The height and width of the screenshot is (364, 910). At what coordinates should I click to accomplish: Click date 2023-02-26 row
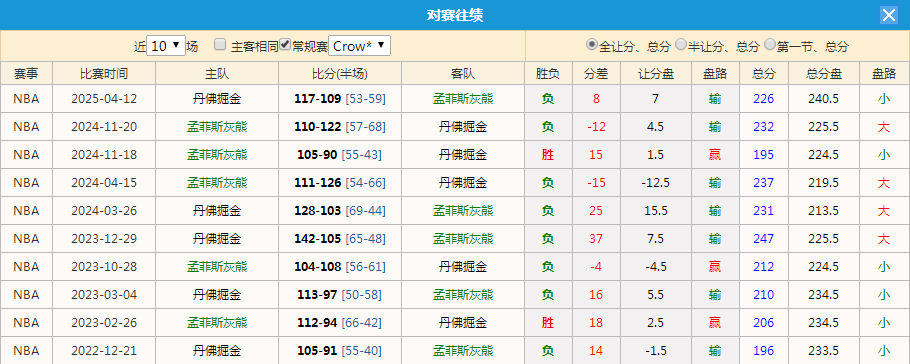[104, 322]
